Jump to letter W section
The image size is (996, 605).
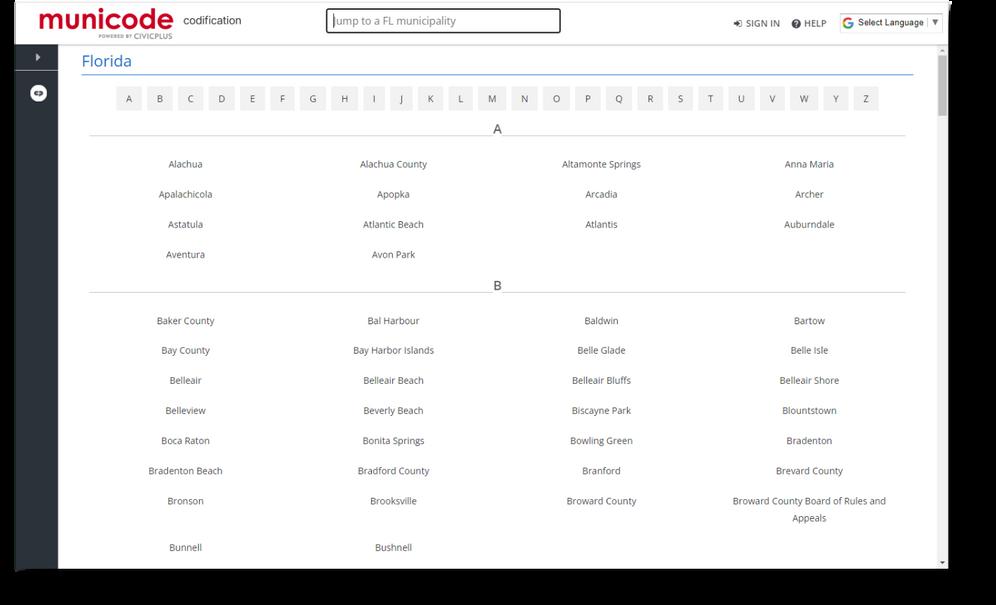(804, 99)
